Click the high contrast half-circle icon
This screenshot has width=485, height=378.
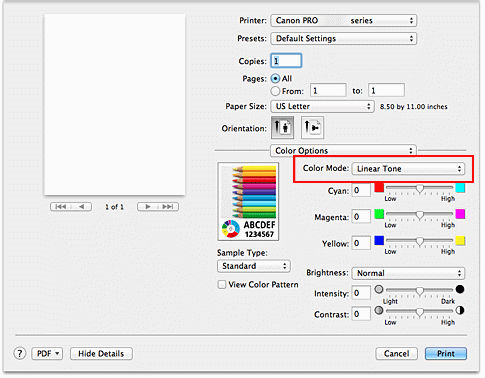tap(460, 310)
